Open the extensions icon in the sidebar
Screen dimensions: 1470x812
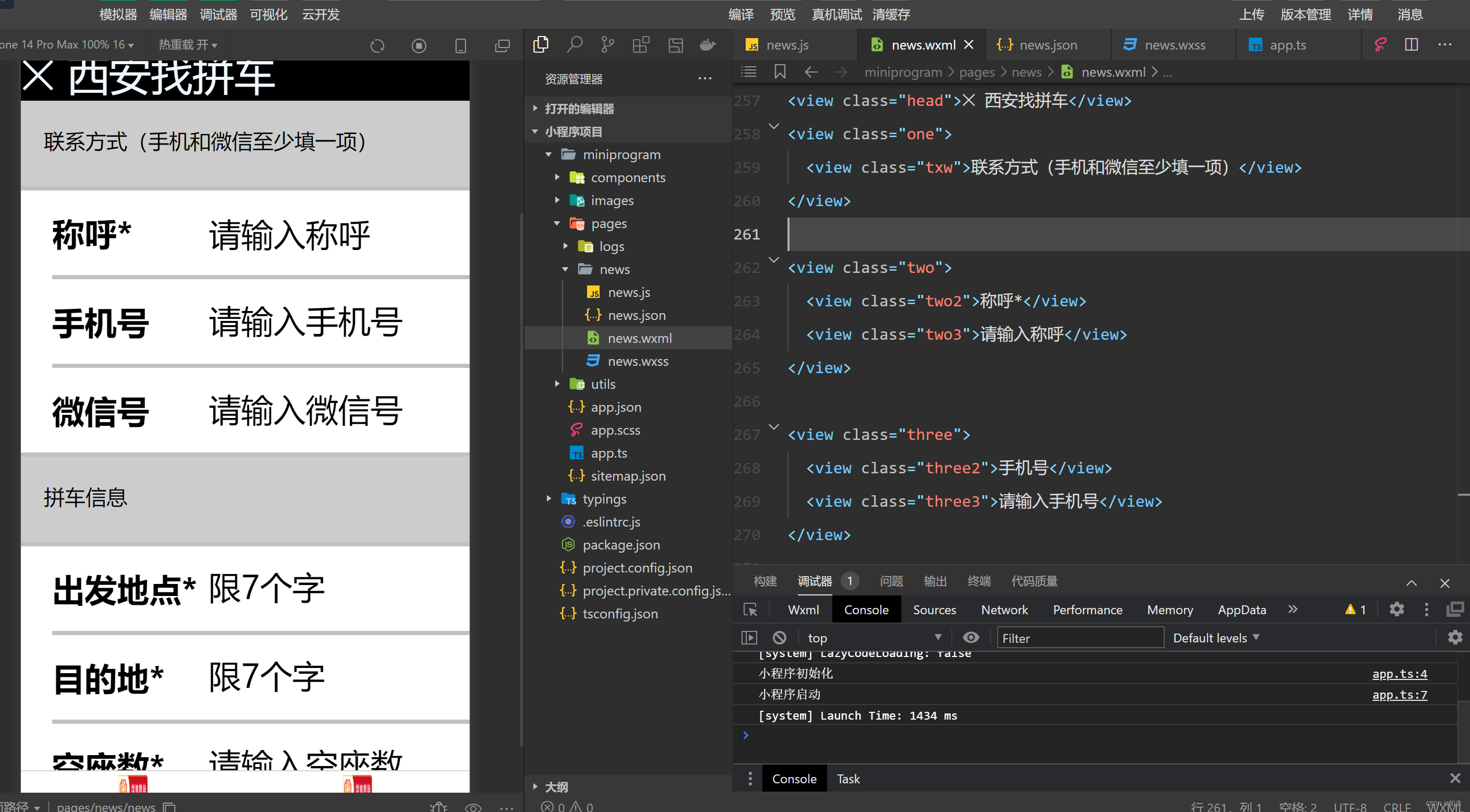point(641,44)
